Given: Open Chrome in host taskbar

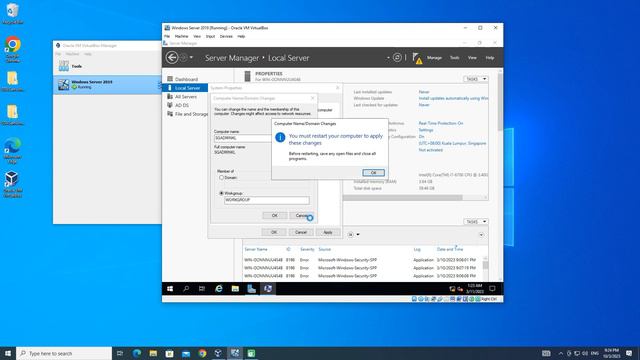Looking at the screenshot, I should [x=202, y=353].
